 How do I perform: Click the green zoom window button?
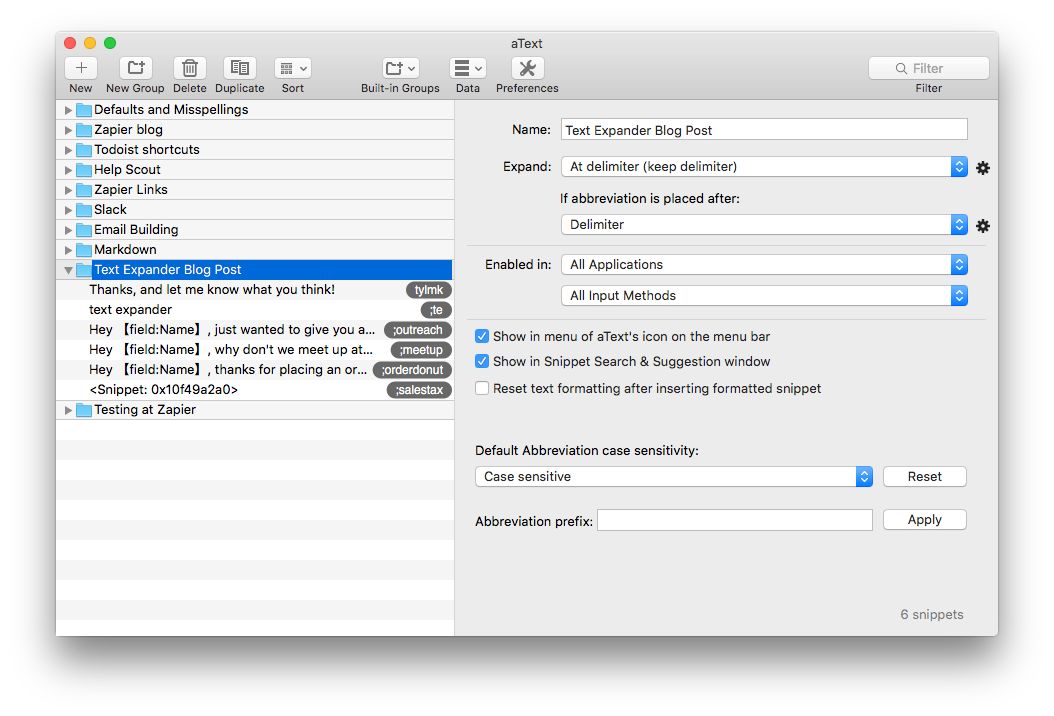click(x=110, y=43)
